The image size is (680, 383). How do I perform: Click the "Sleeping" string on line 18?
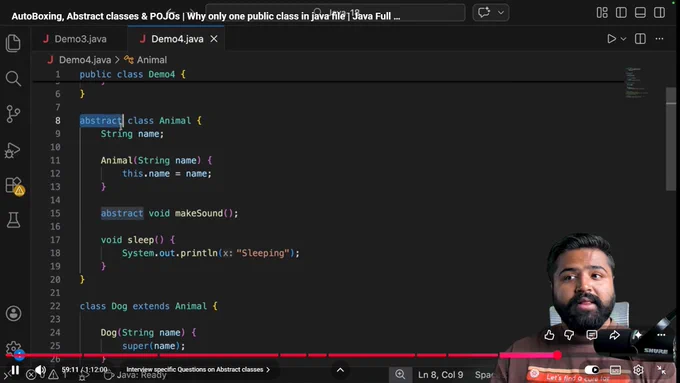point(263,253)
